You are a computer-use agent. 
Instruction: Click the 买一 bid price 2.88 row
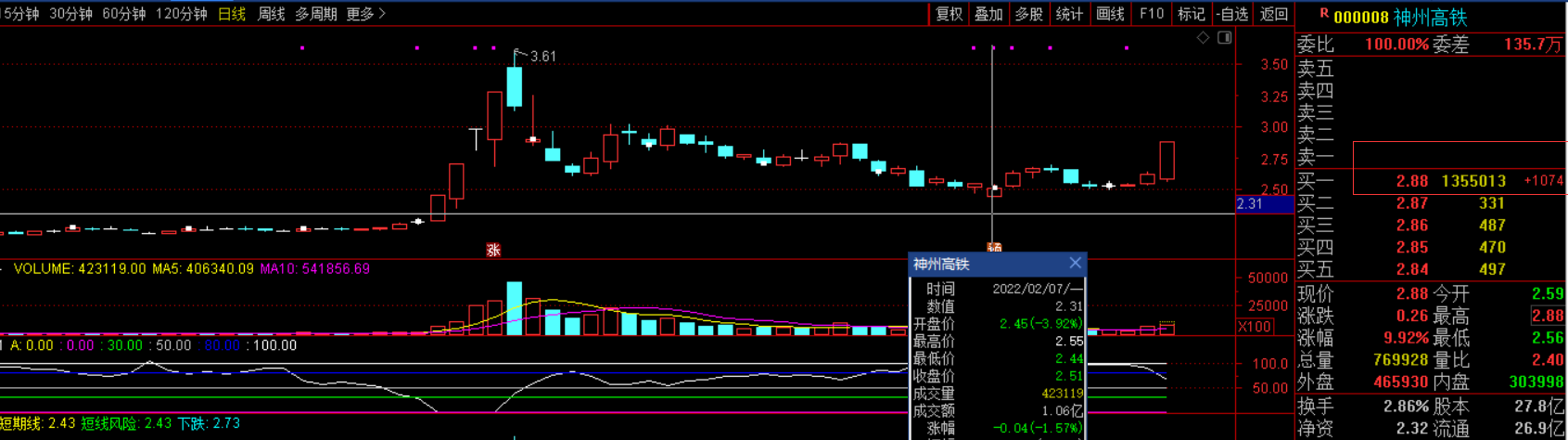pyautogui.click(x=1412, y=181)
